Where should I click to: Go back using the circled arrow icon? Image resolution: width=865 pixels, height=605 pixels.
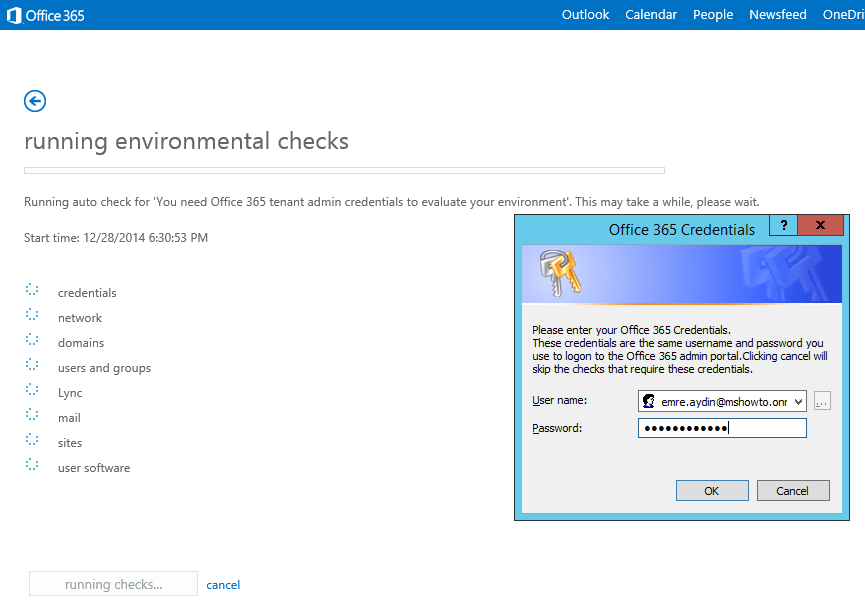coord(35,101)
